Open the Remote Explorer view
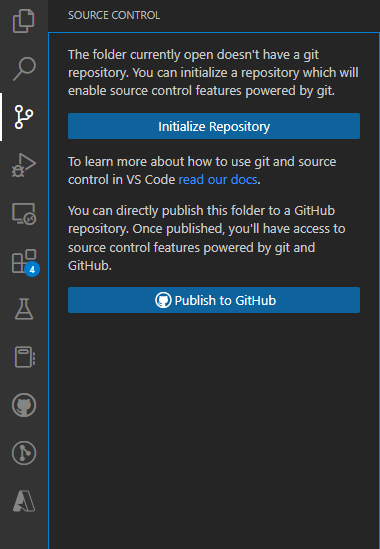Screen dimensions: 380x549 pos(24,213)
